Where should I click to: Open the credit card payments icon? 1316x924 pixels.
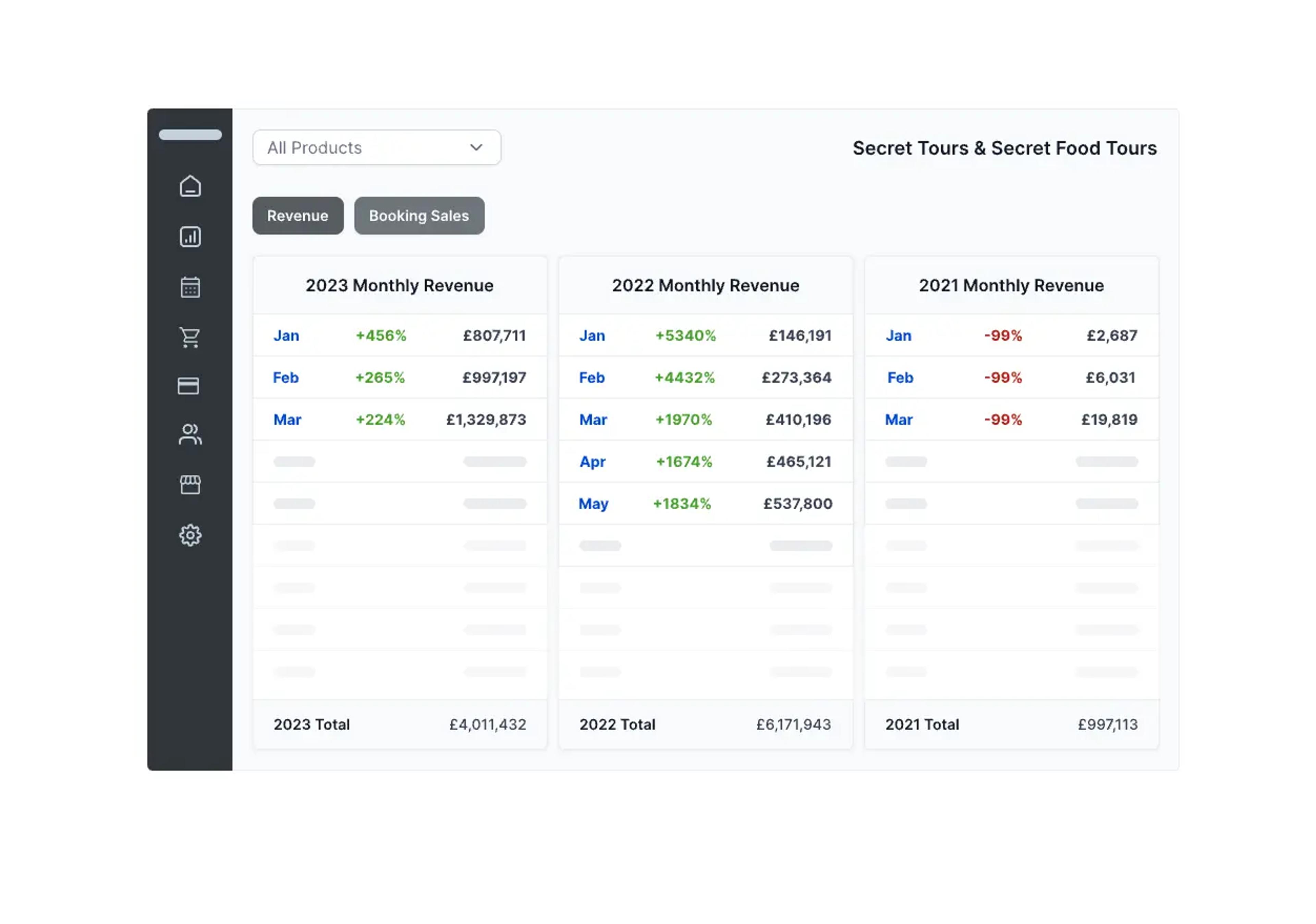click(188, 386)
